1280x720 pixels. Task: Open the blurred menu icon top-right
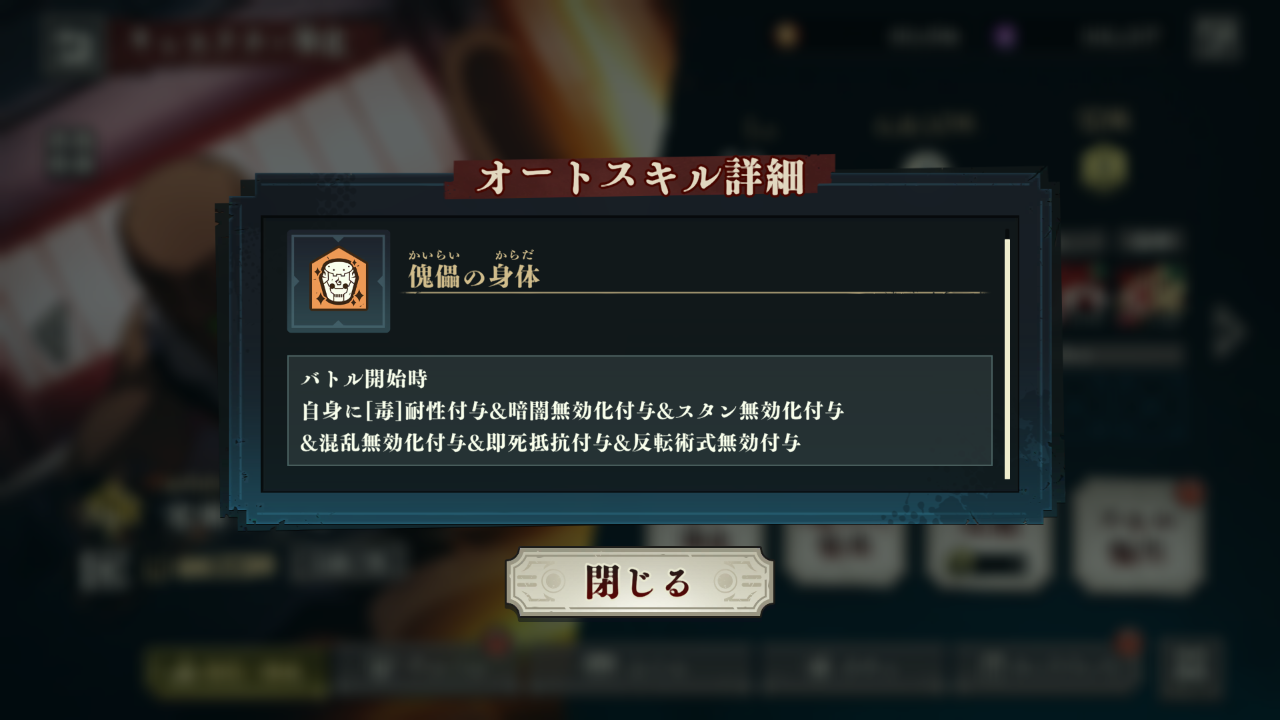click(x=1216, y=38)
